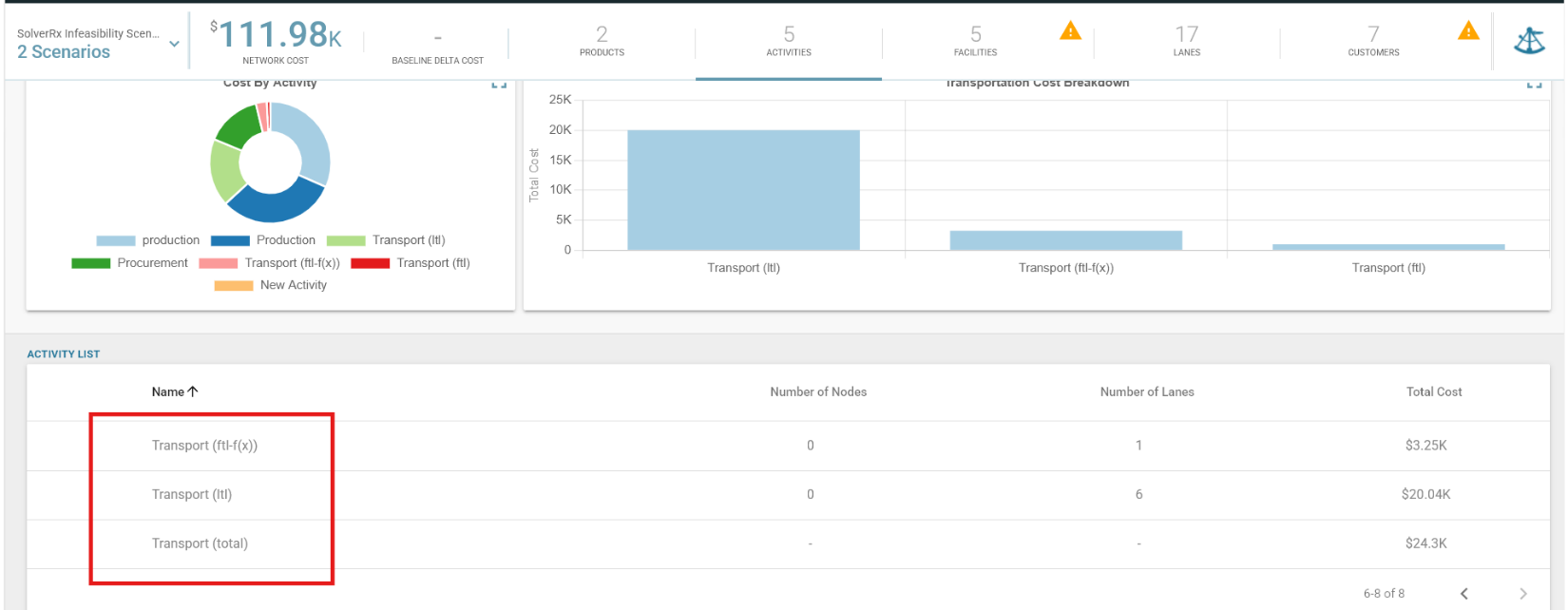Image resolution: width=1568 pixels, height=610 pixels.
Task: Click the warning triangle next to Facilities
Action: coord(1070,31)
